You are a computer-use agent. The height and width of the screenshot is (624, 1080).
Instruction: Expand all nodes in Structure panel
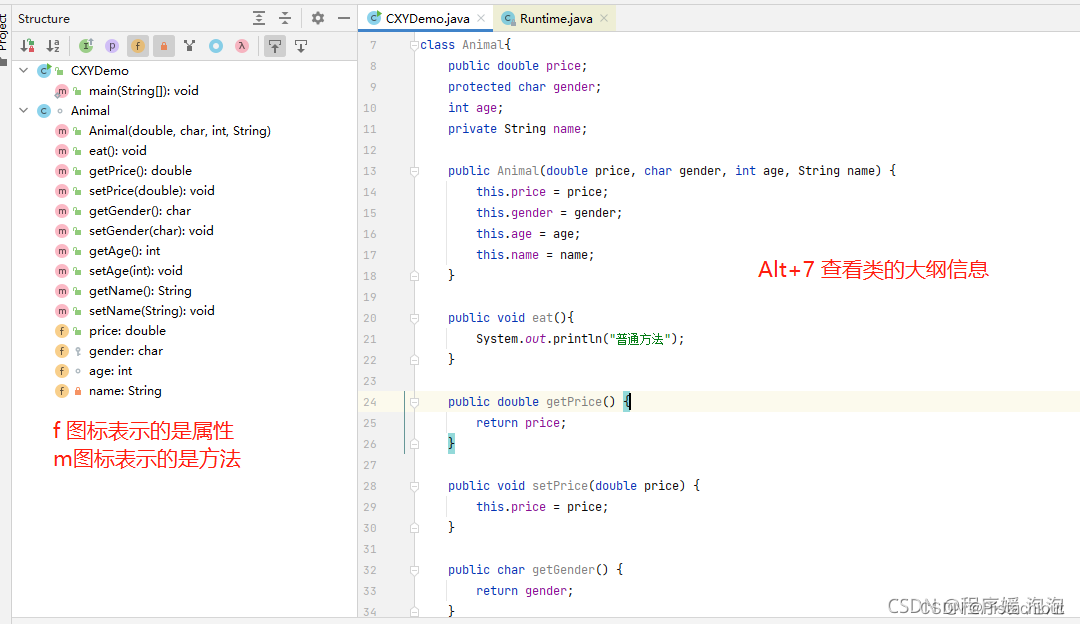pos(259,19)
